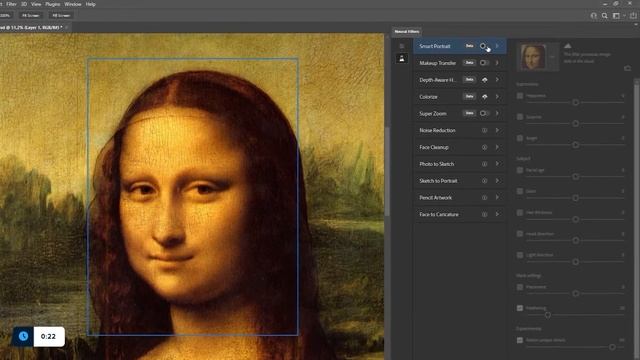Screen dimensions: 640x360
Task: Click the Beta badge beside Makeup Transfer
Action: click(x=469, y=63)
